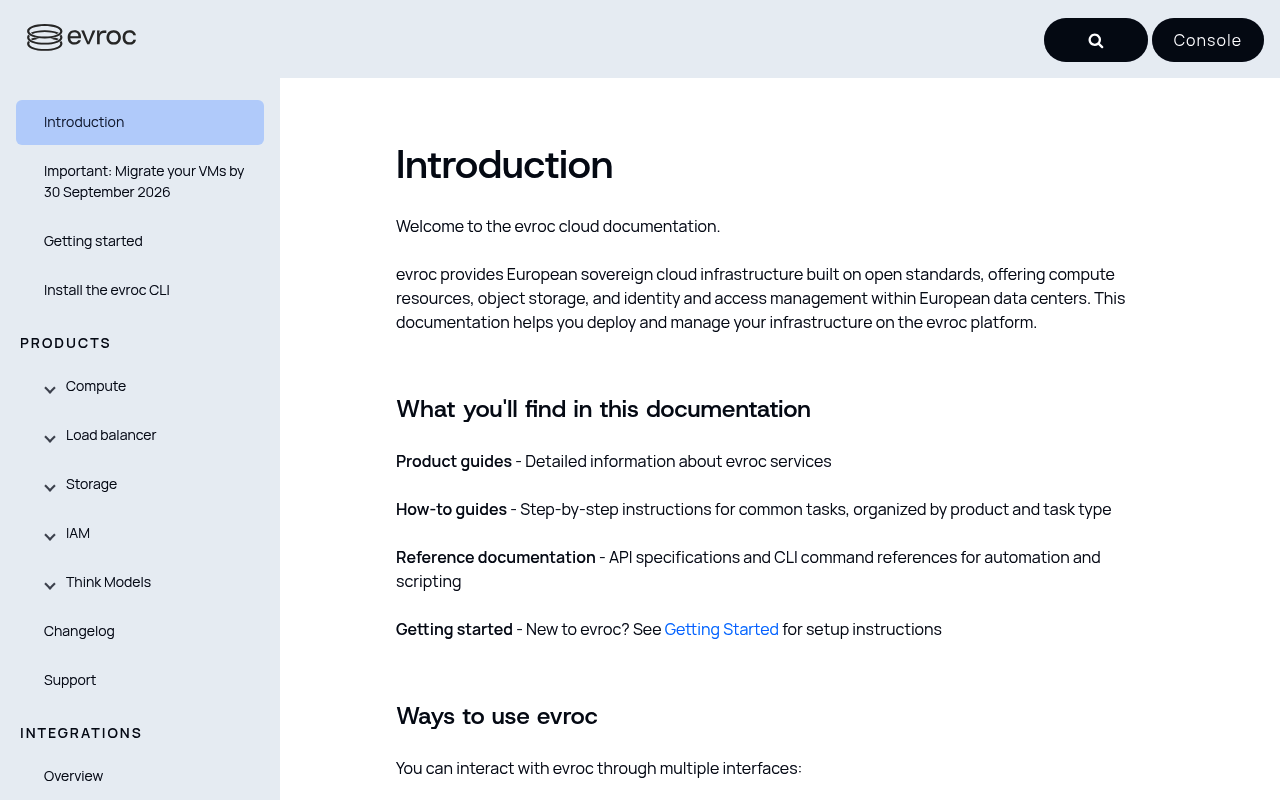Expand the IAM chevron
Viewport: 1280px width, 800px height.
50,536
